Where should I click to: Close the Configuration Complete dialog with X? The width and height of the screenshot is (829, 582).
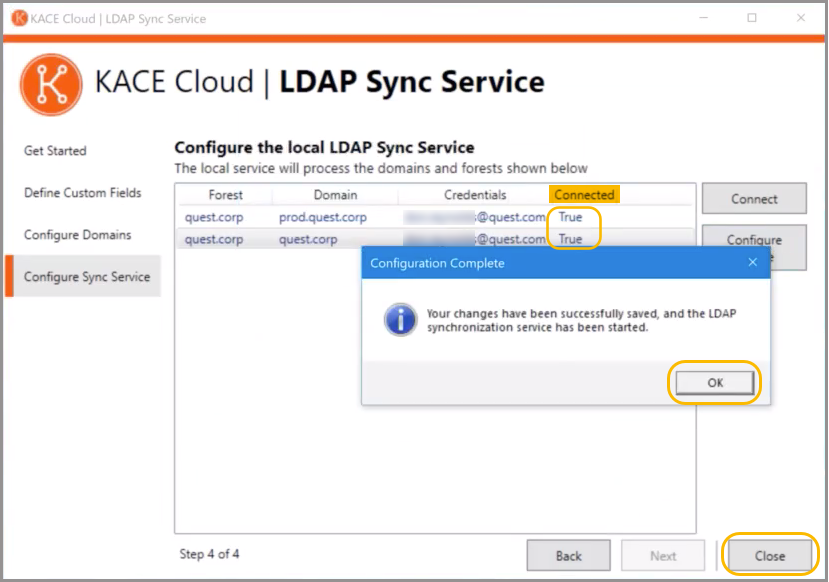coord(753,263)
